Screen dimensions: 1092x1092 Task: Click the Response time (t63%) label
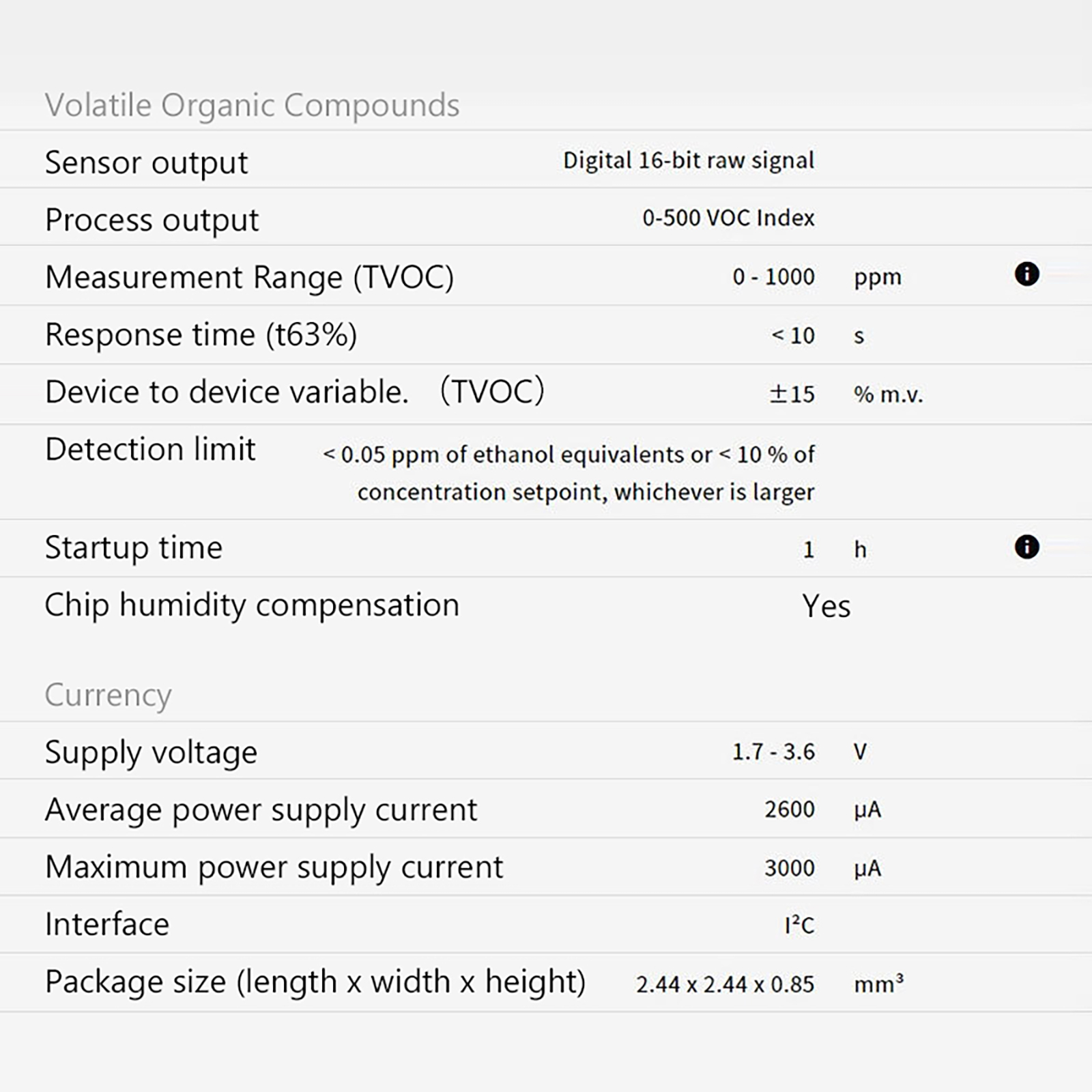tap(201, 334)
